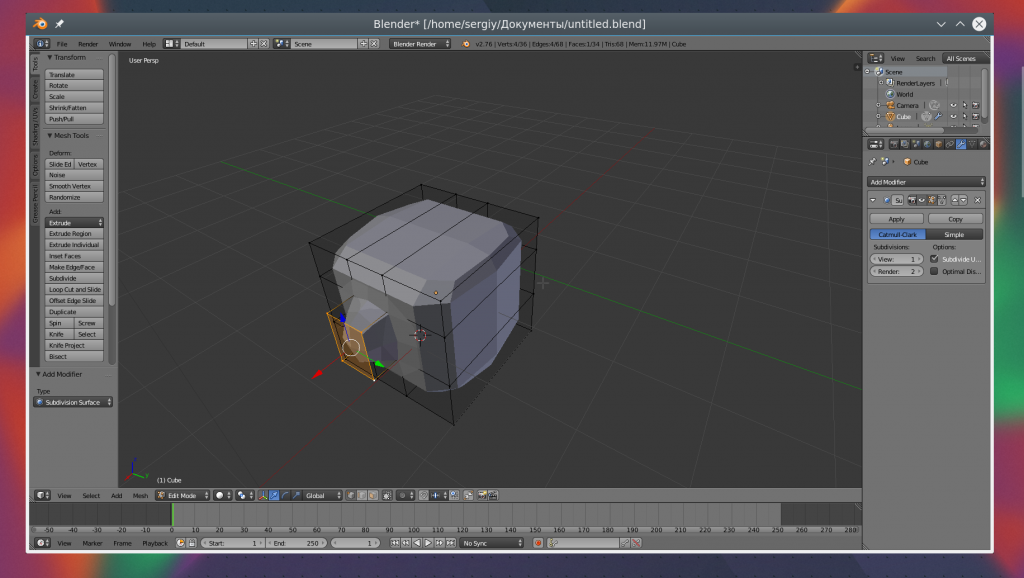Screen dimensions: 1024x578
Task: Click the record button in timeline
Action: (538, 543)
